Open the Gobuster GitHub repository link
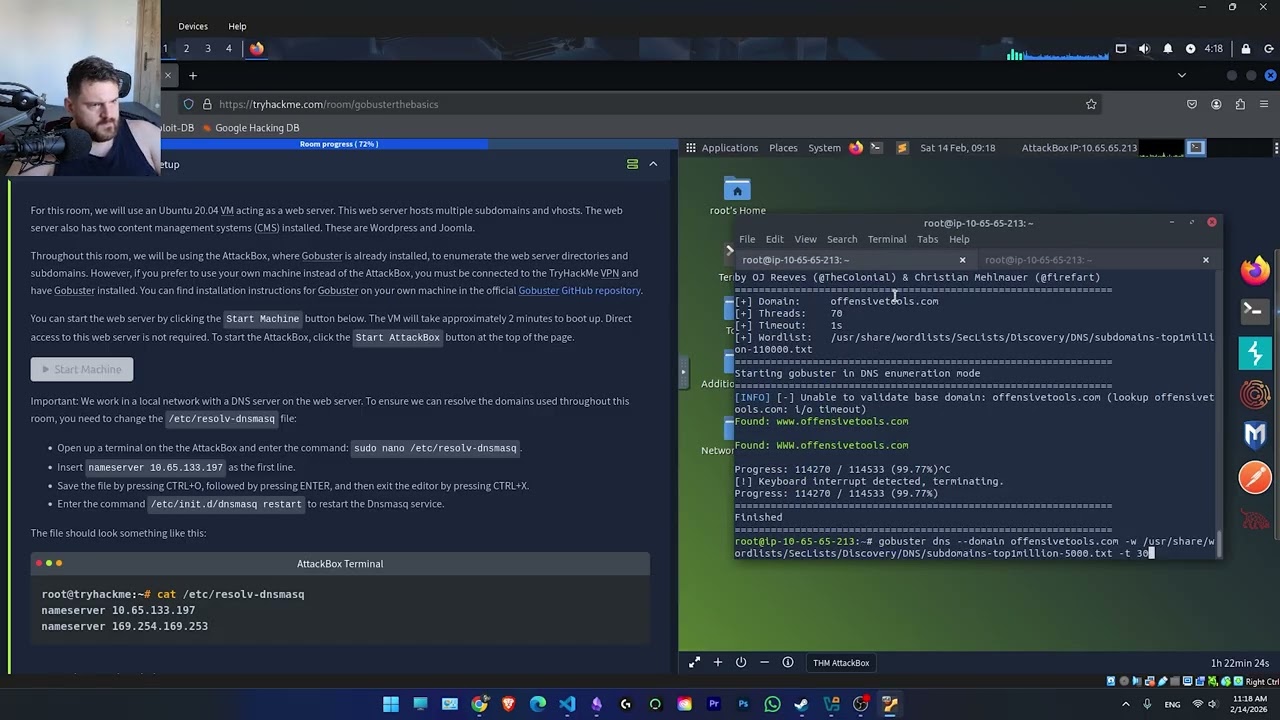1280x720 pixels. pyautogui.click(x=579, y=290)
